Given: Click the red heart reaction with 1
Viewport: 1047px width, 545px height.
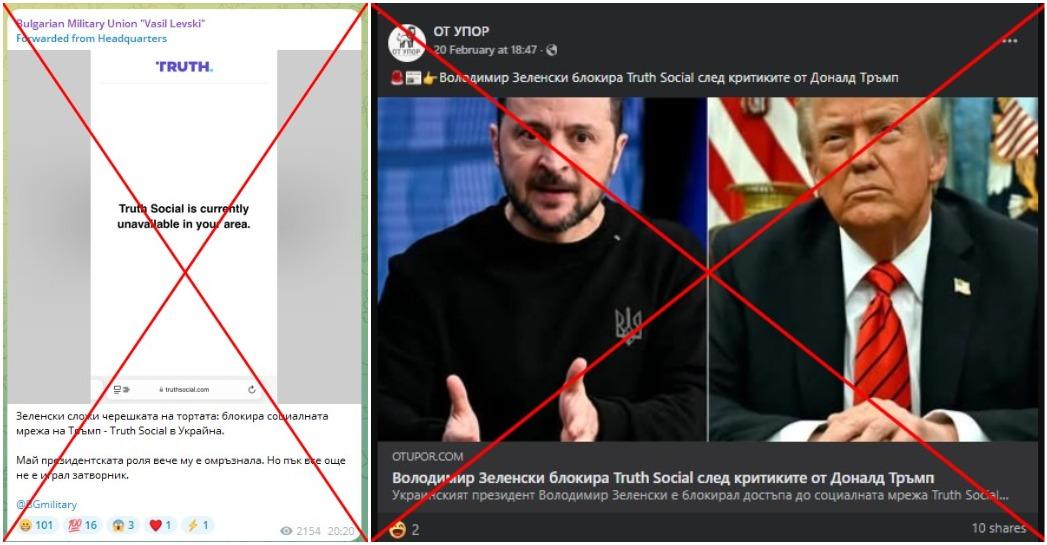Looking at the screenshot, I should (x=161, y=525).
